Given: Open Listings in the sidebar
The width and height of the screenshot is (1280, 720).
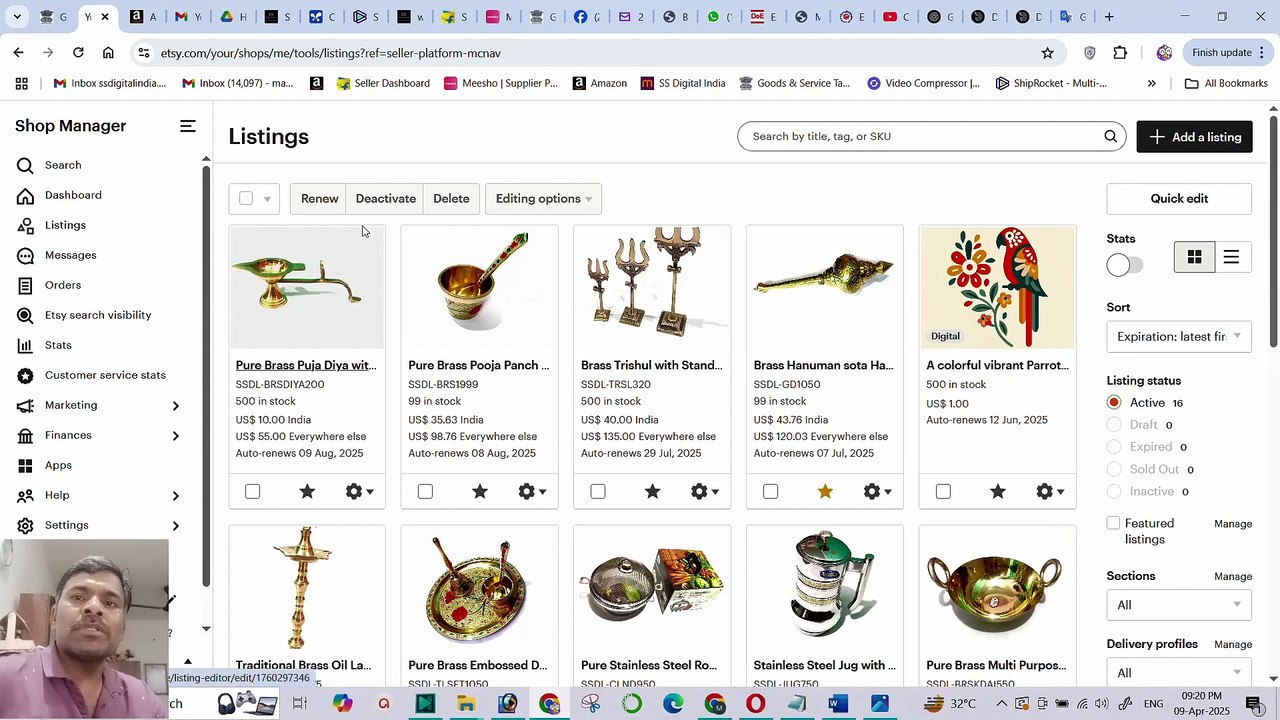Looking at the screenshot, I should tap(65, 225).
